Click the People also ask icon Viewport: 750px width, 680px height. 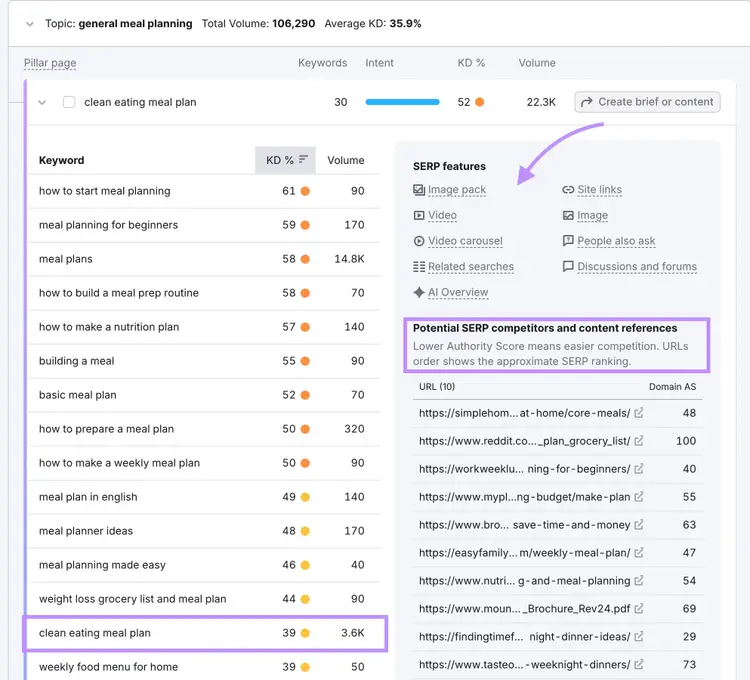click(568, 241)
